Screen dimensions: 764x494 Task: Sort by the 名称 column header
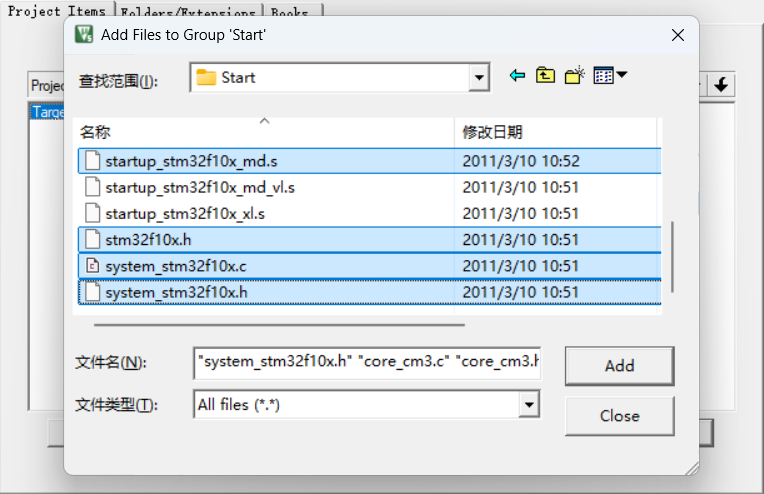click(x=264, y=132)
